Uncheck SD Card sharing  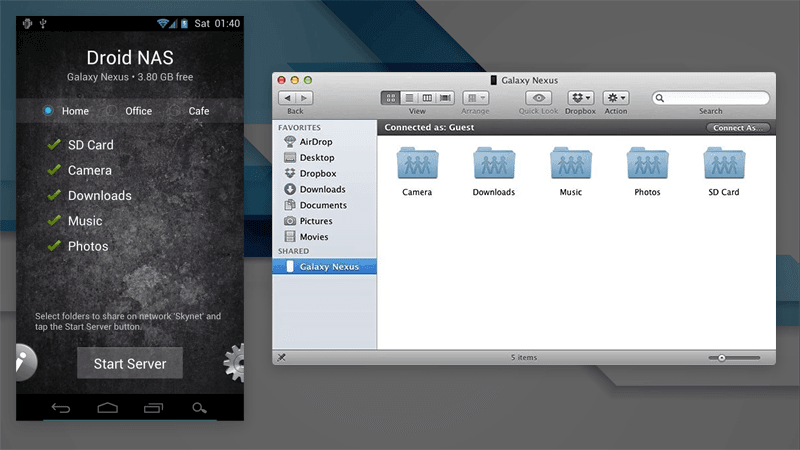(x=54, y=145)
